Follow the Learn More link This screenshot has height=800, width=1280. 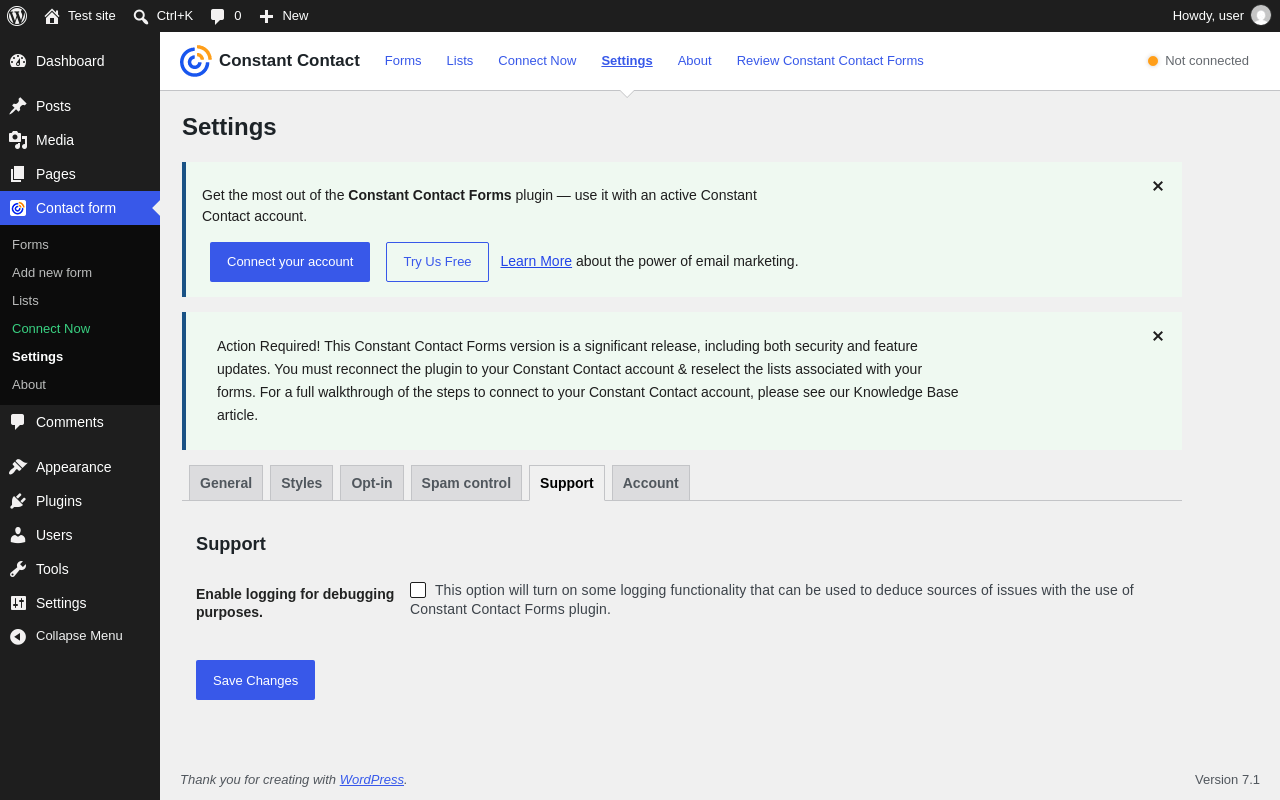[536, 261]
